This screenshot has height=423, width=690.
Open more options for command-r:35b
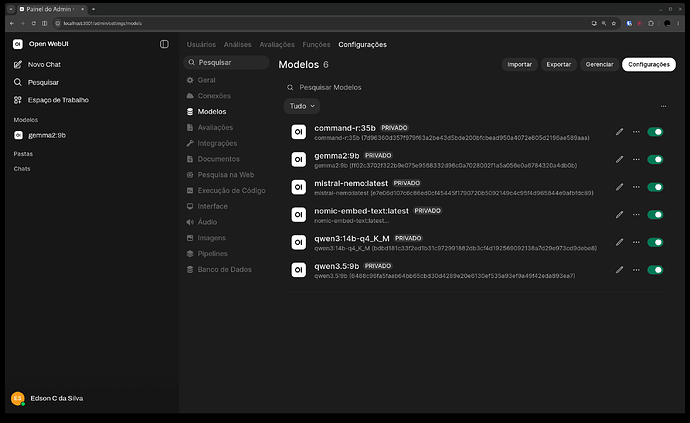636,132
